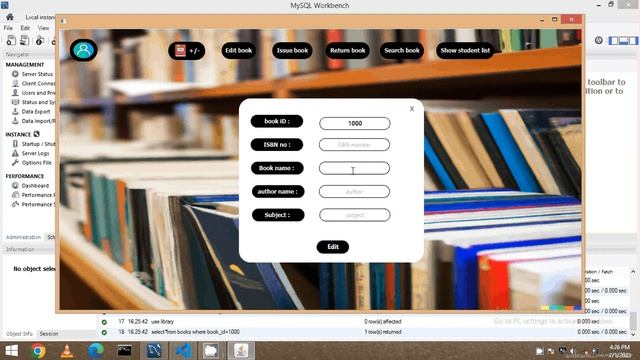Click the volume icon in system tray

point(573,351)
